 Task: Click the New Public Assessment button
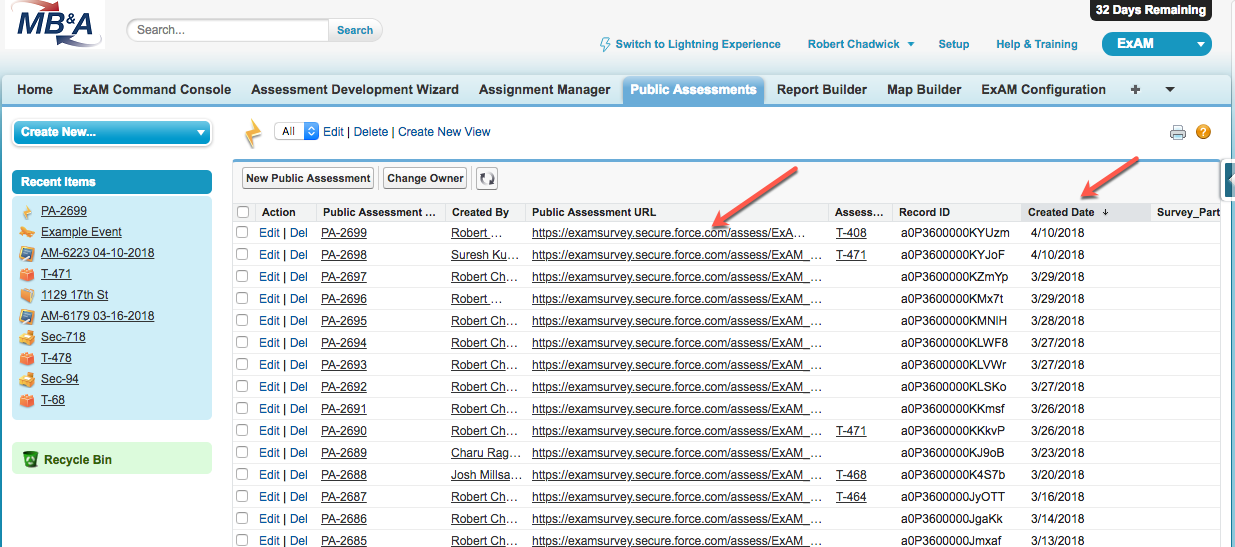point(308,179)
